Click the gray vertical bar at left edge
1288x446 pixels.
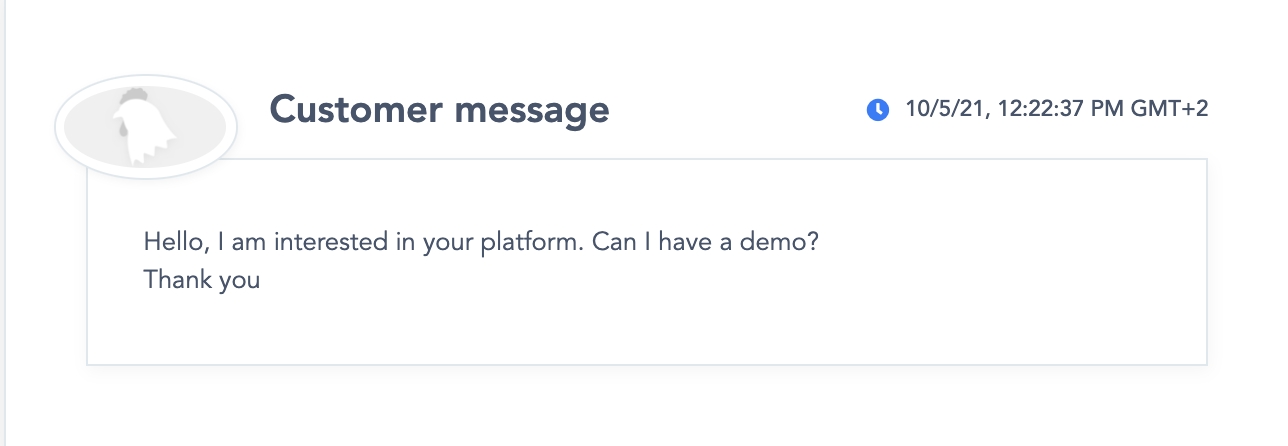point(3,223)
